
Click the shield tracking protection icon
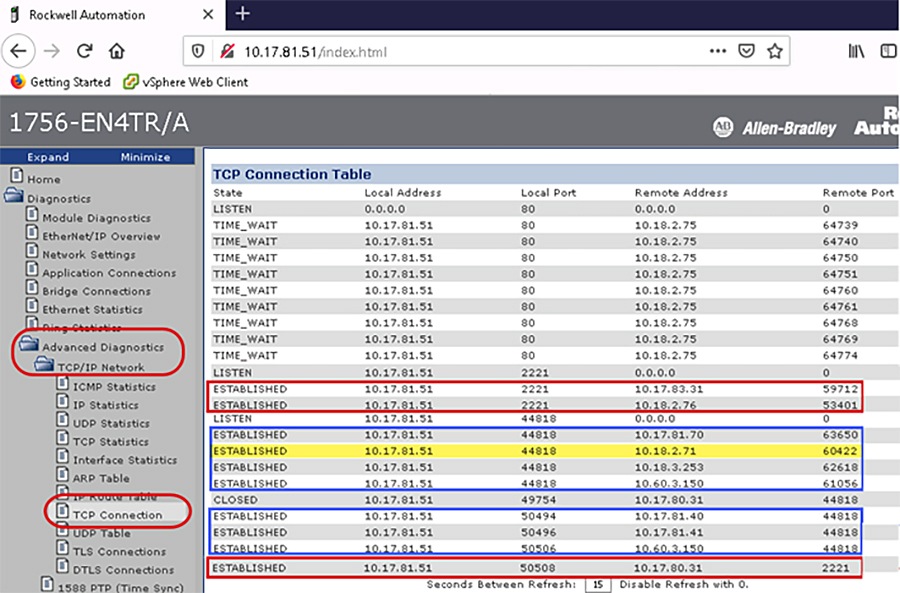tap(198, 52)
